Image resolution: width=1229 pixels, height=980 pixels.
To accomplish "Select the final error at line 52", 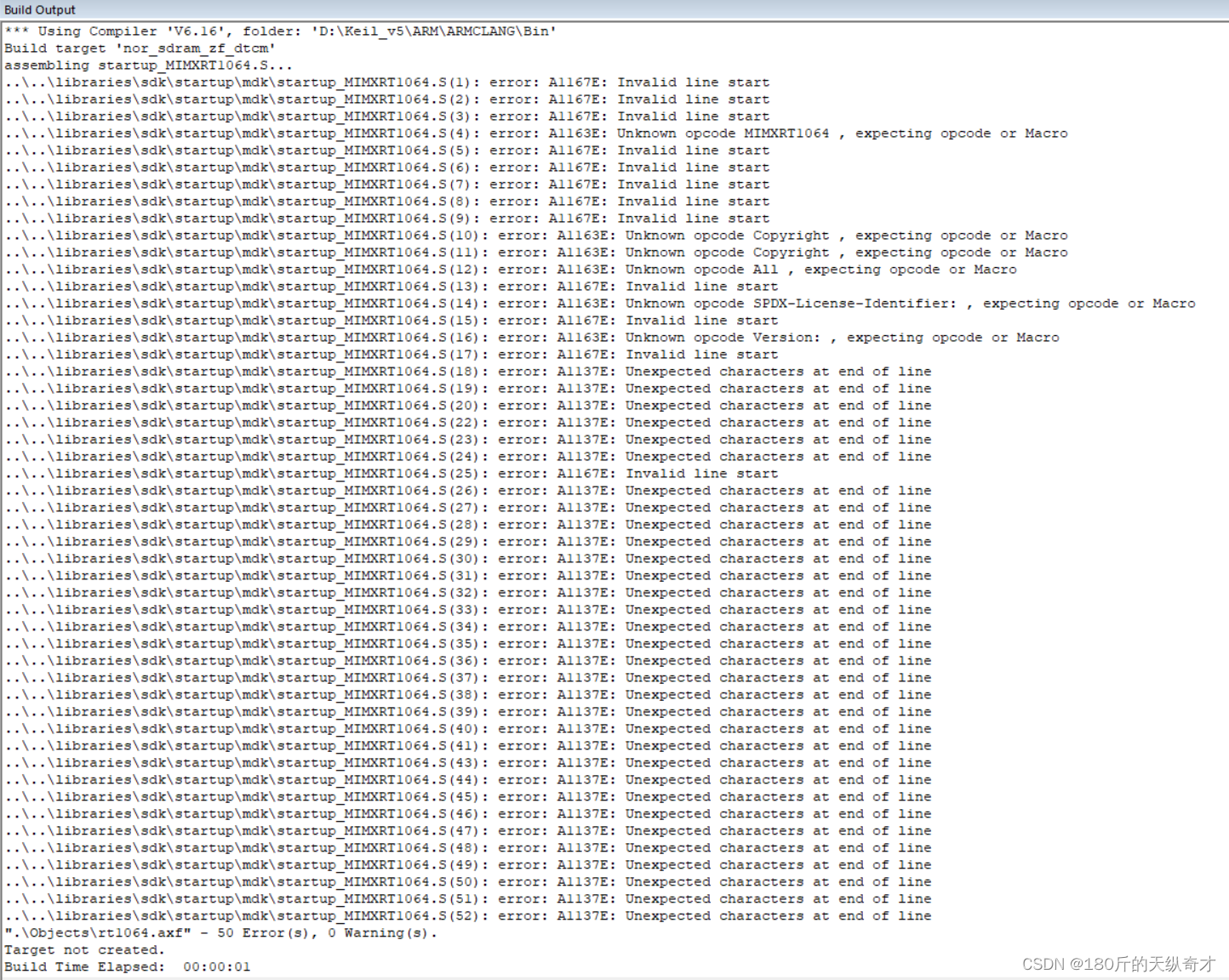I will tap(468, 915).
